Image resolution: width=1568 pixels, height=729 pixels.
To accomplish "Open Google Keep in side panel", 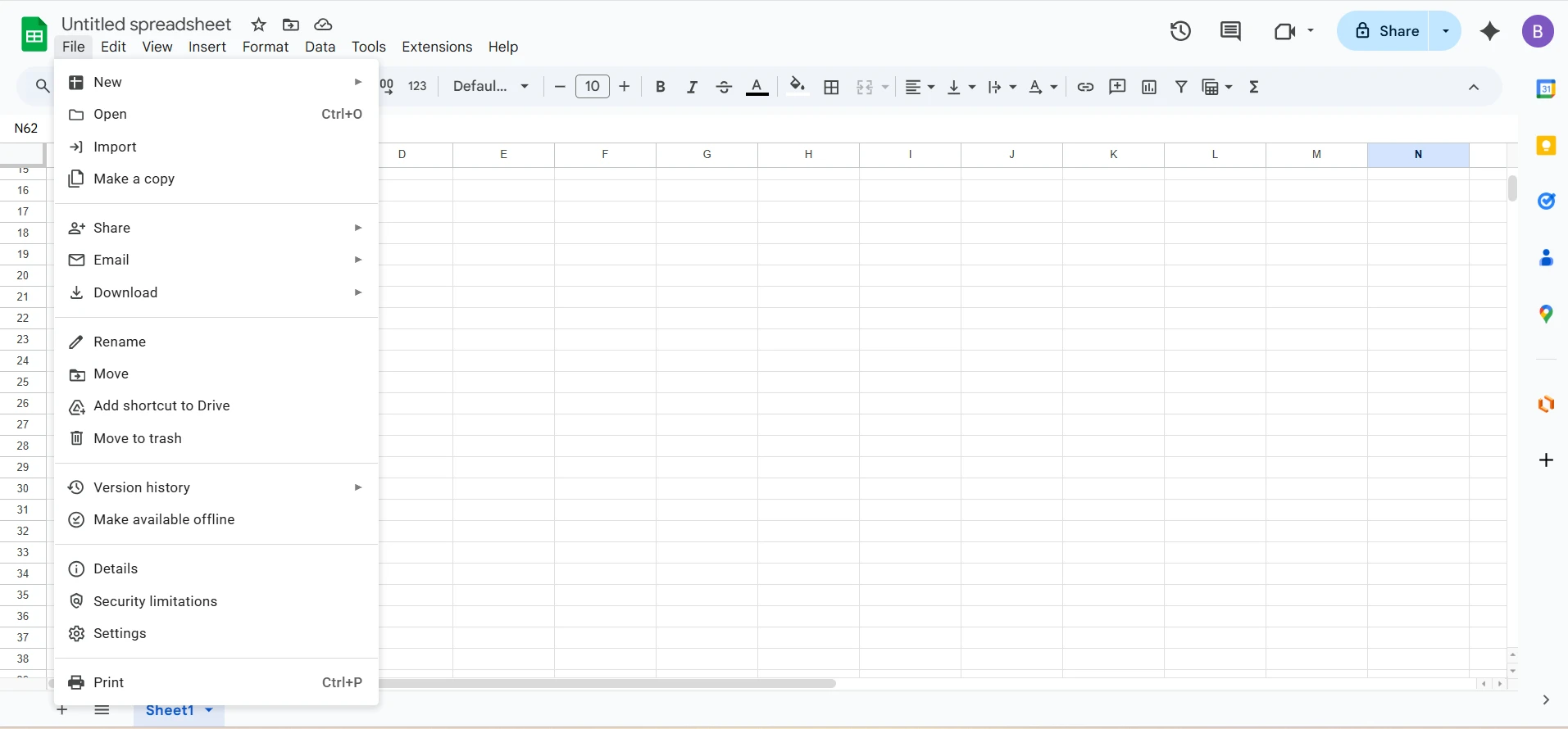I will (1546, 146).
